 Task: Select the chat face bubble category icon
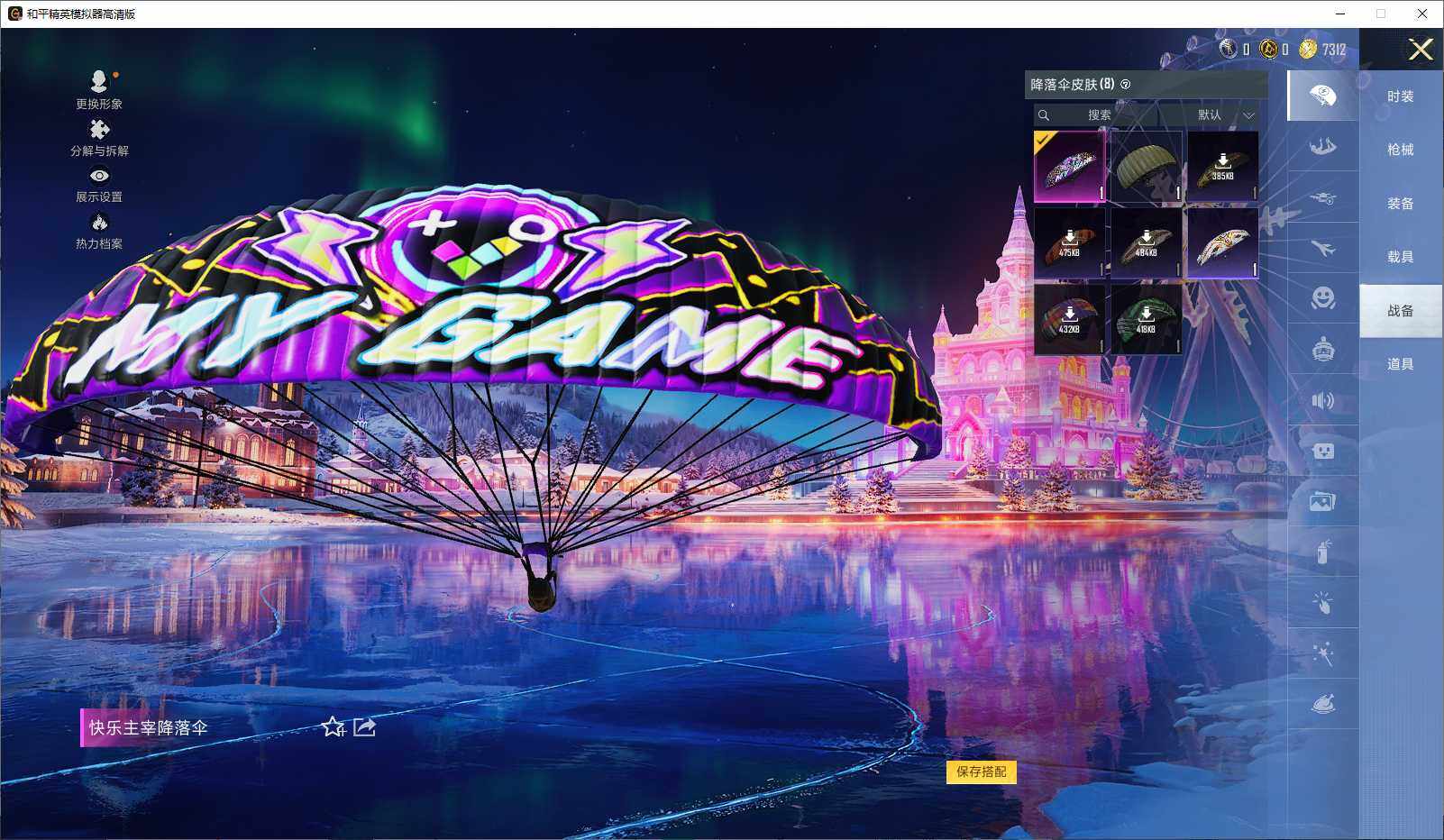click(1322, 451)
